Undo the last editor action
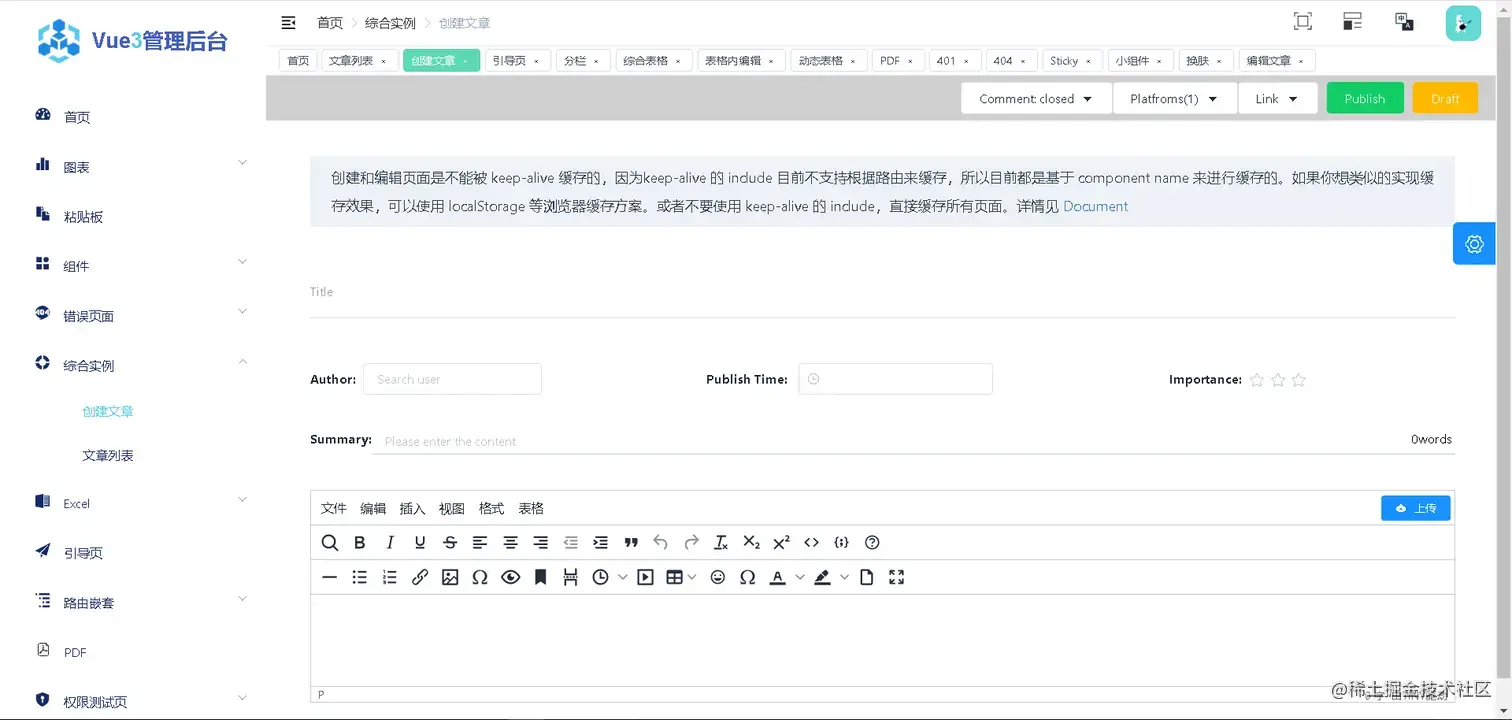The height and width of the screenshot is (720, 1512). point(660,543)
